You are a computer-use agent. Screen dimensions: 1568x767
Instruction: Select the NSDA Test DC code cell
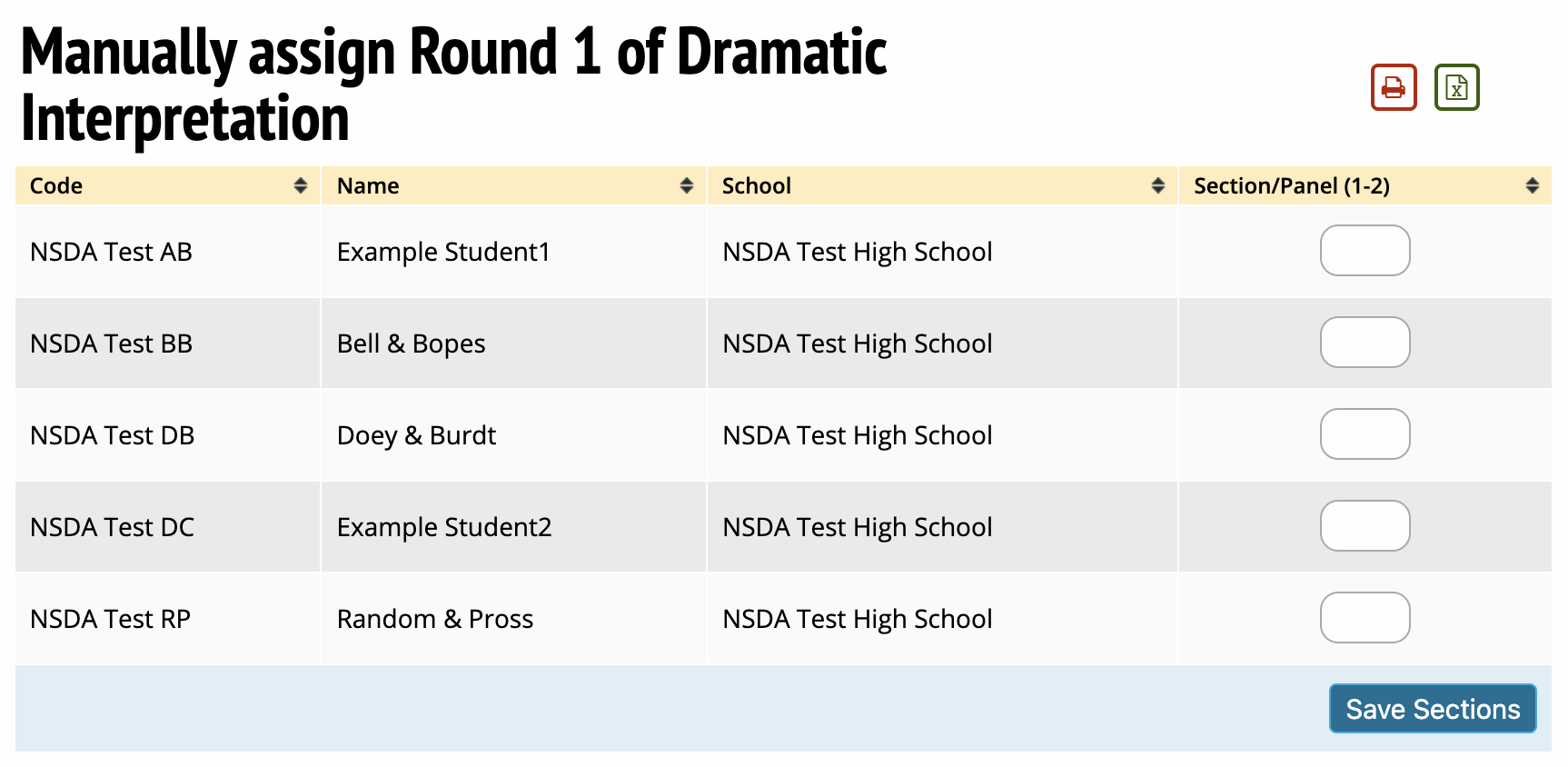[x=113, y=528]
